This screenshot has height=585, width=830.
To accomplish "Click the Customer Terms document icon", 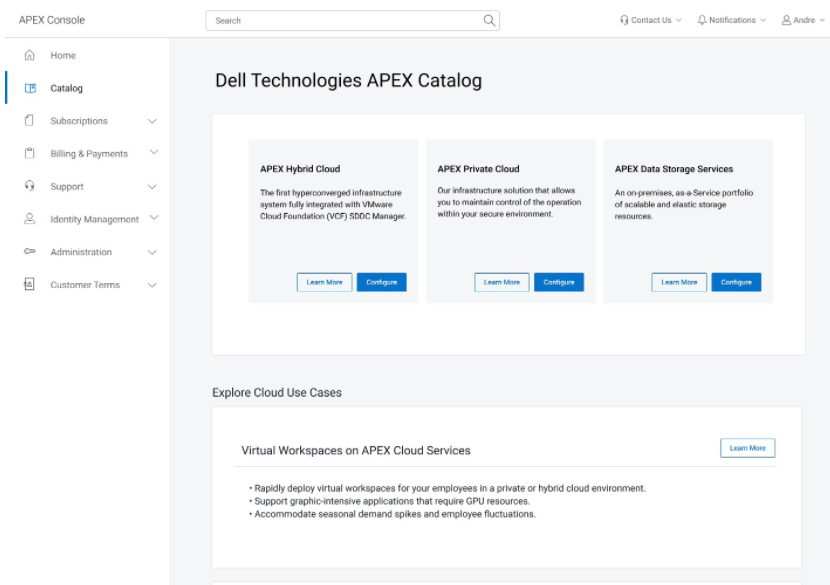I will click(x=29, y=284).
